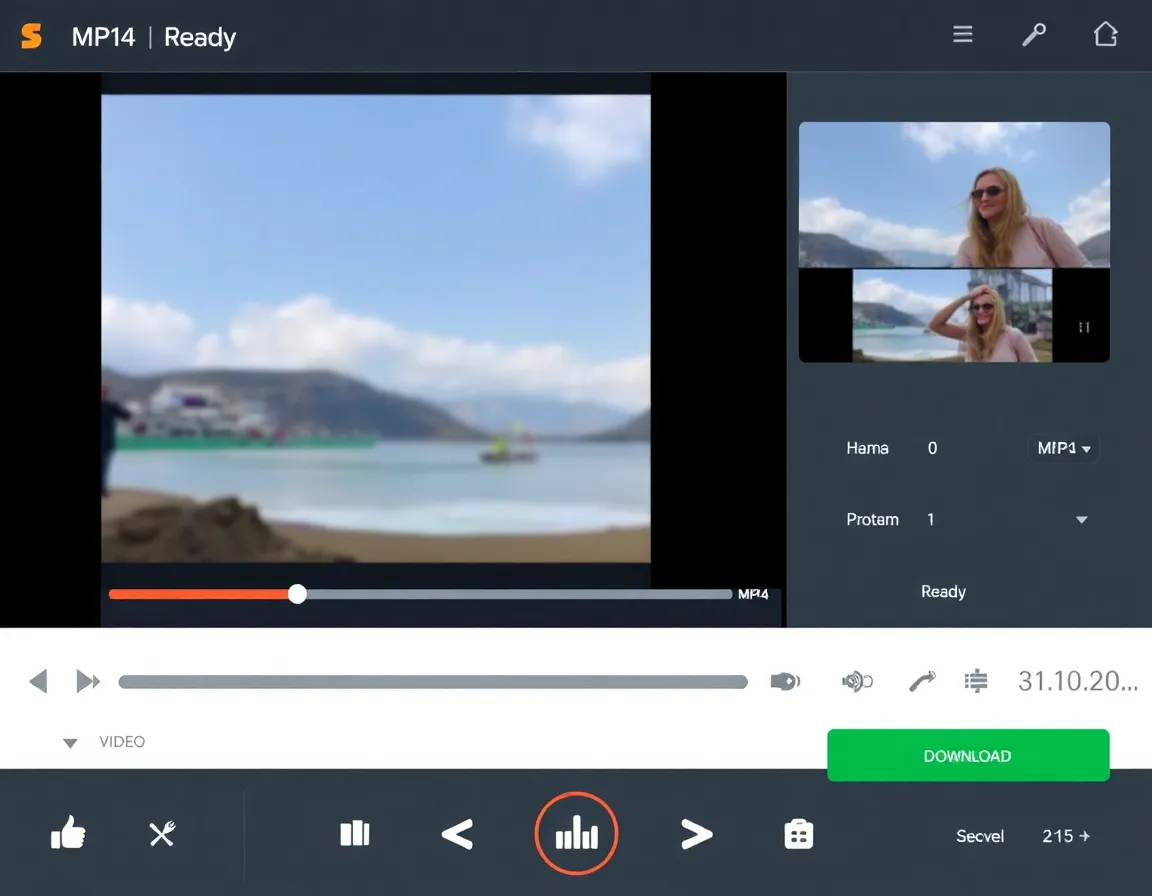
Task: Select the top woman preview thumbnail
Action: (954, 195)
